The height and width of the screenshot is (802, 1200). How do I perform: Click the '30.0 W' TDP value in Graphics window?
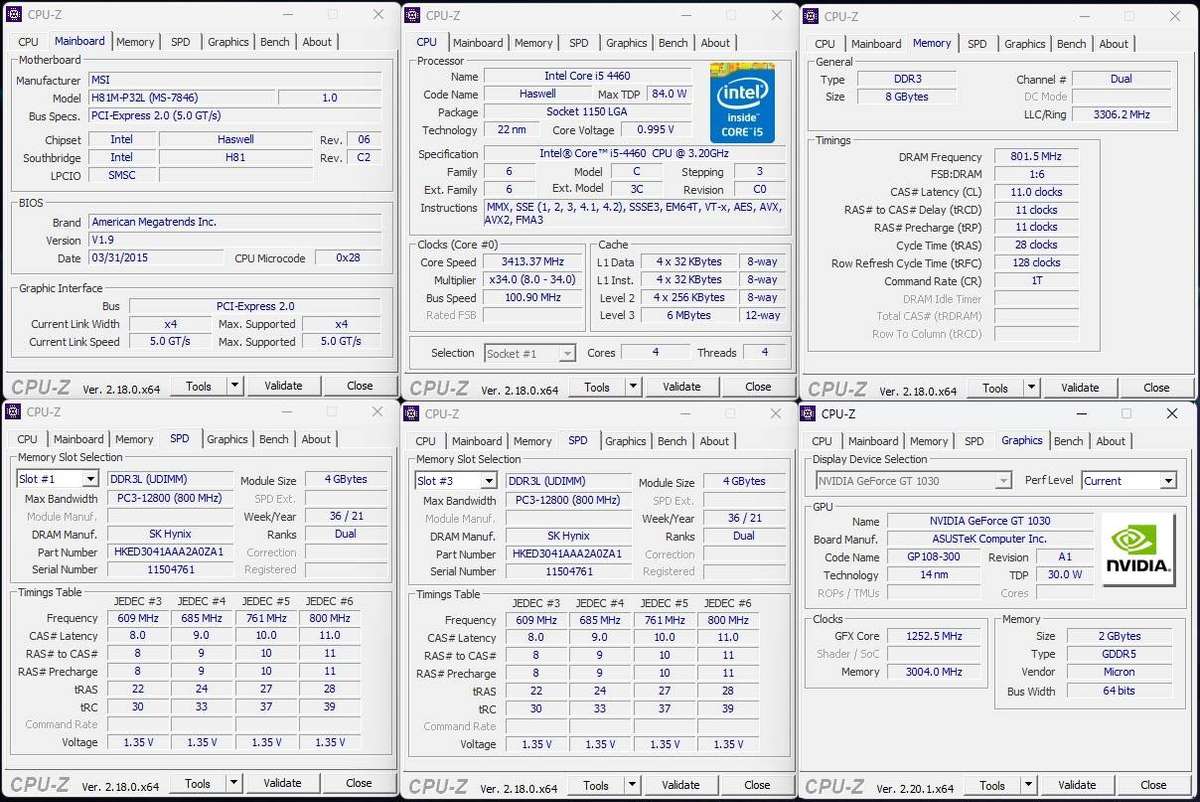(x=1065, y=575)
